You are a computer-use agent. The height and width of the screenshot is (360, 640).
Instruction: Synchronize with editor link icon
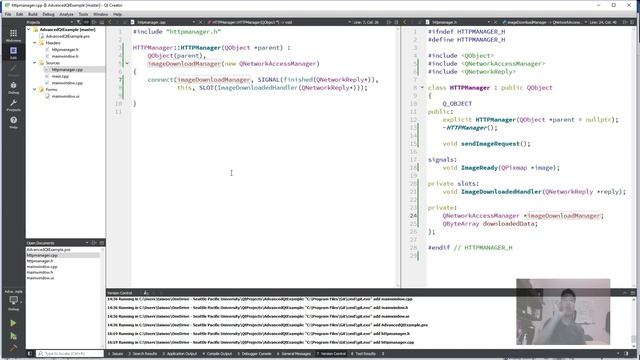(x=86, y=22)
